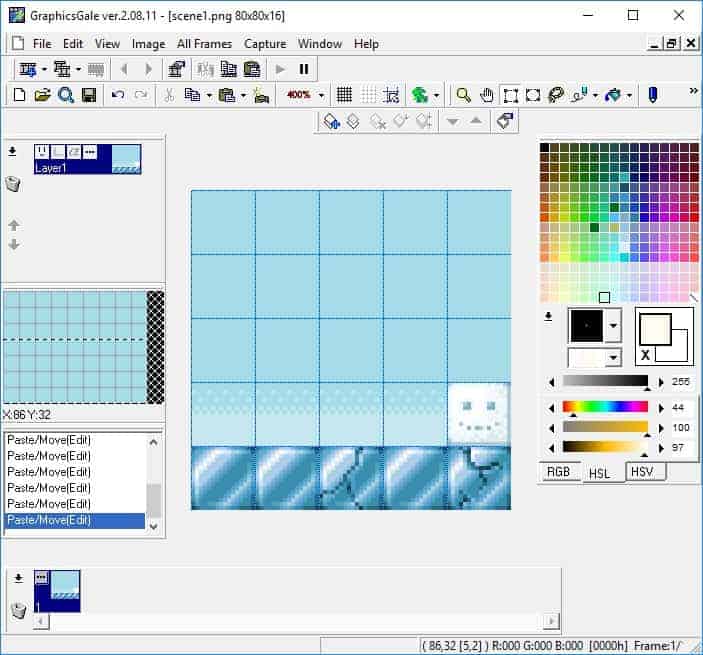Open the onion-skin dropdown arrow
703x655 pixels.
click(436, 95)
